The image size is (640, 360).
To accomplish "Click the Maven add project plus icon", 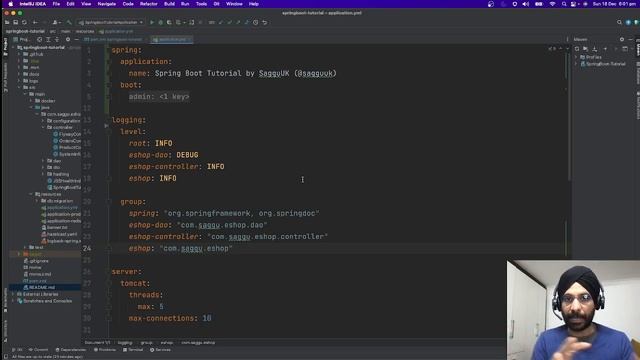I will pos(605,49).
